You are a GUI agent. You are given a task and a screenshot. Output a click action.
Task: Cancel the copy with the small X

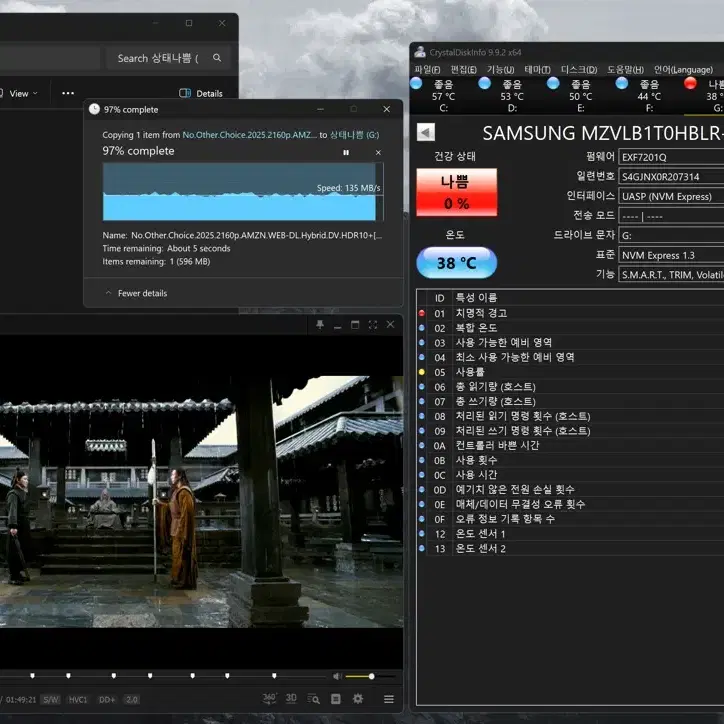(378, 152)
